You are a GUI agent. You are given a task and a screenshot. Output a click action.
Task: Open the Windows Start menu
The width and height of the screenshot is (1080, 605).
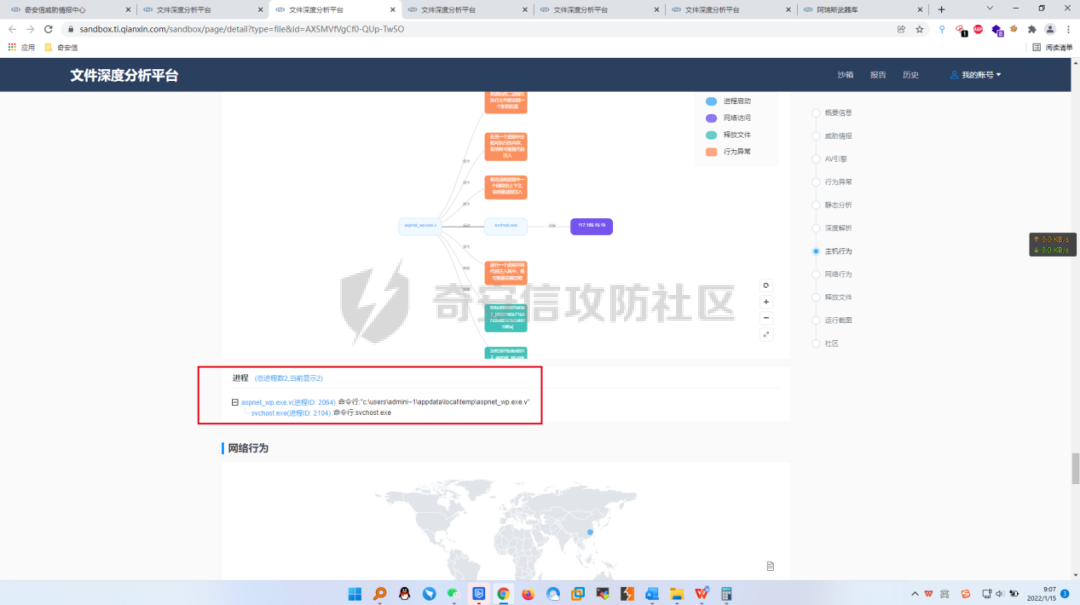pos(354,594)
